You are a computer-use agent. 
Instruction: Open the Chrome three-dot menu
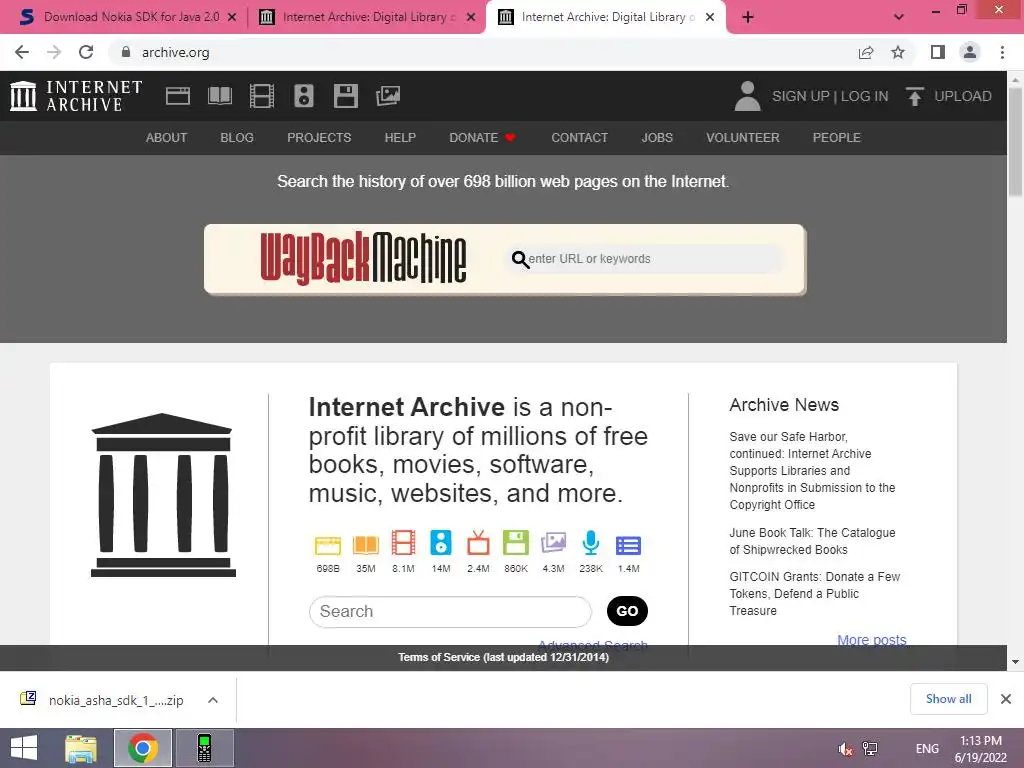coord(1002,52)
